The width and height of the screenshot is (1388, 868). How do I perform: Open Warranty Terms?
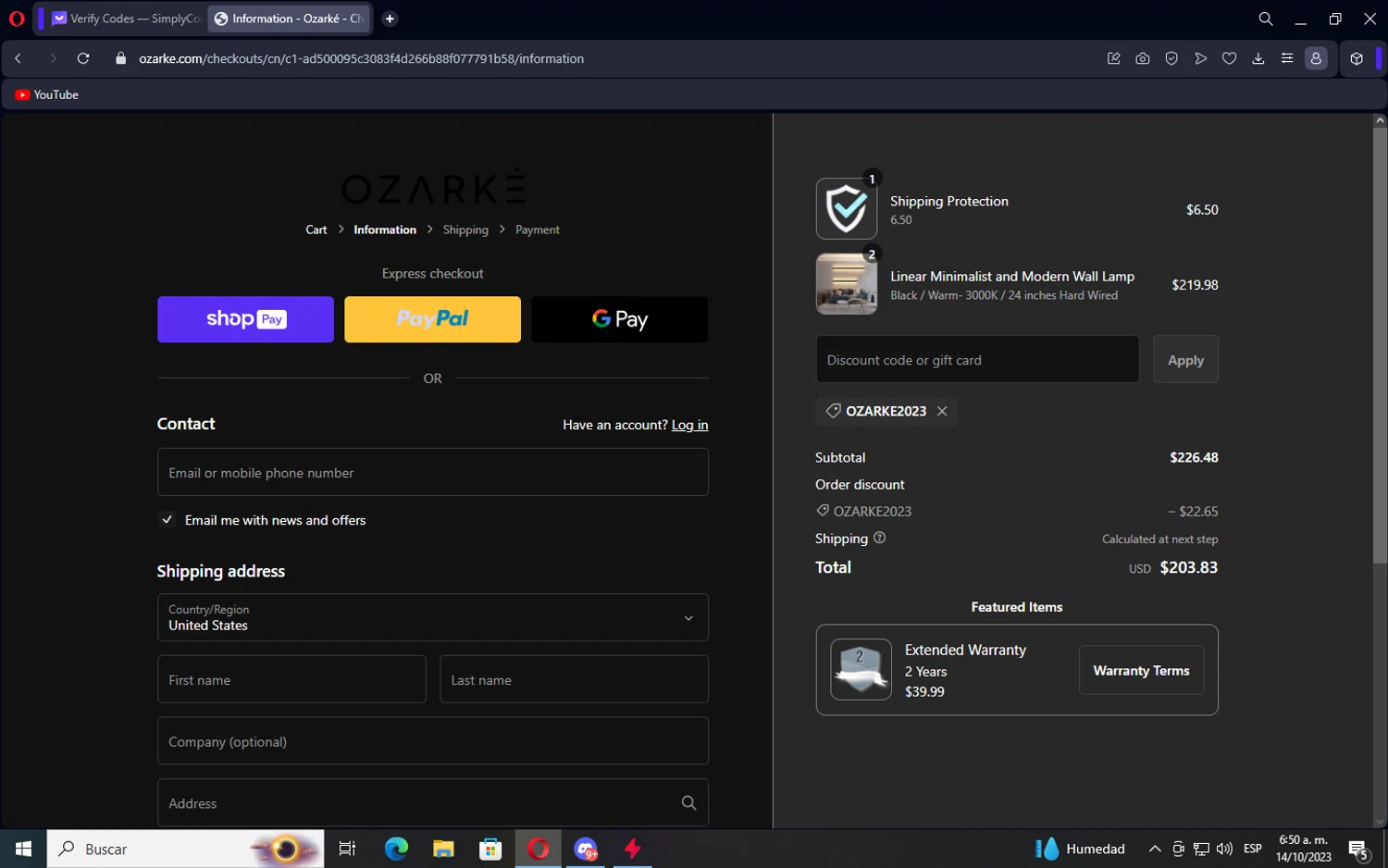pos(1141,670)
